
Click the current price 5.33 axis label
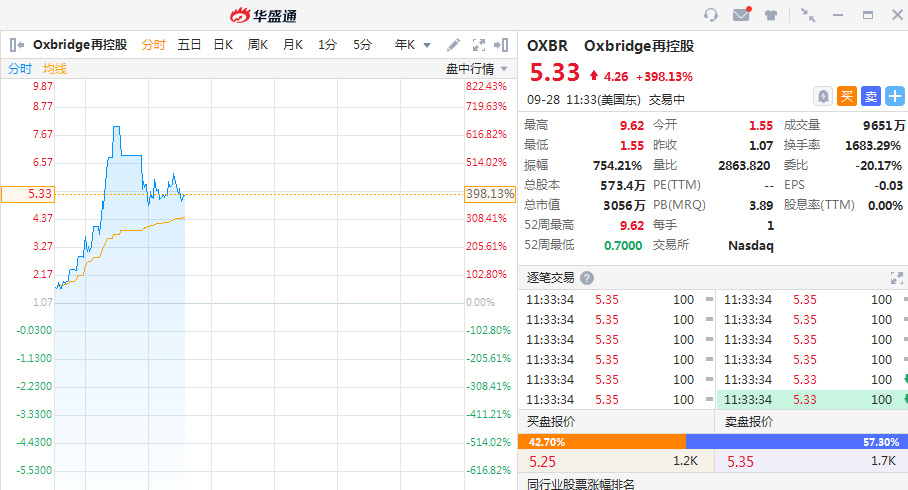click(x=28, y=194)
